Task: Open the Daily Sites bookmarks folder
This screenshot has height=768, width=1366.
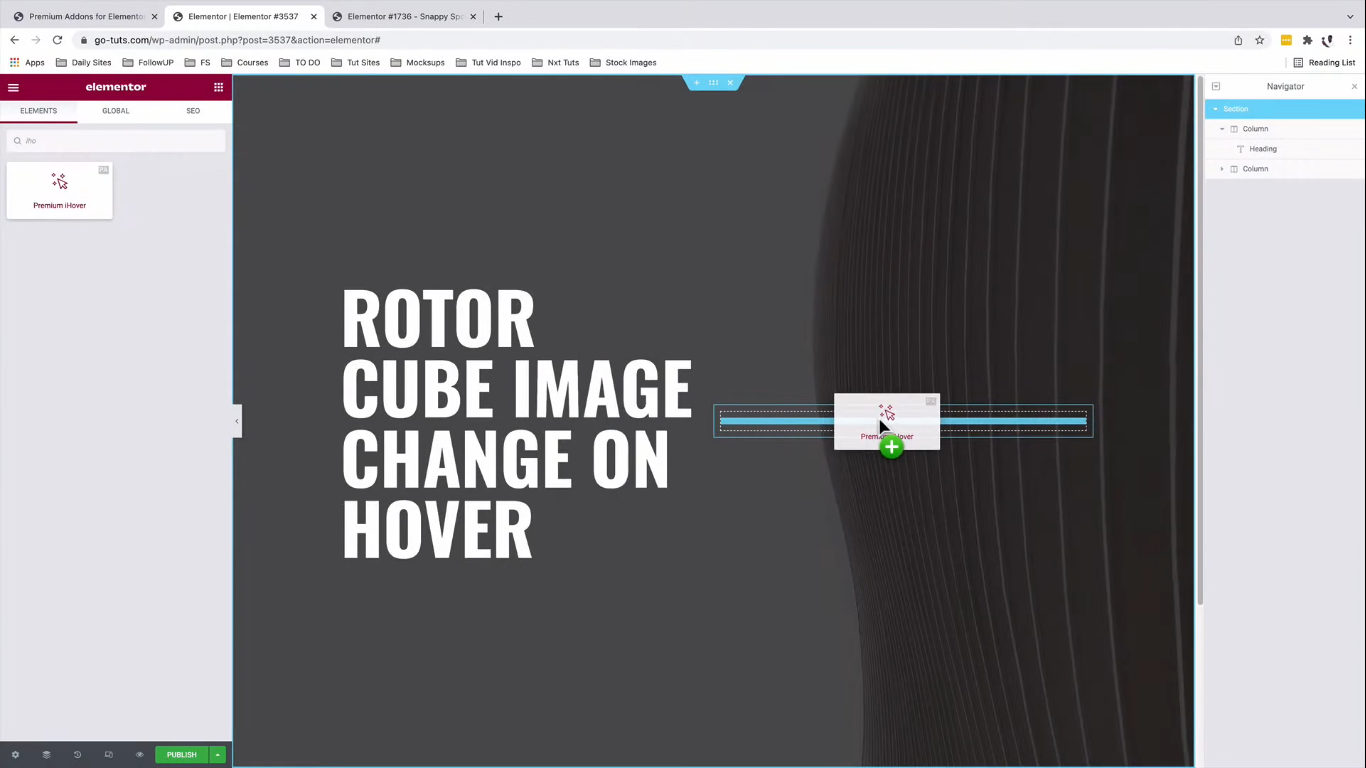Action: 84,62
